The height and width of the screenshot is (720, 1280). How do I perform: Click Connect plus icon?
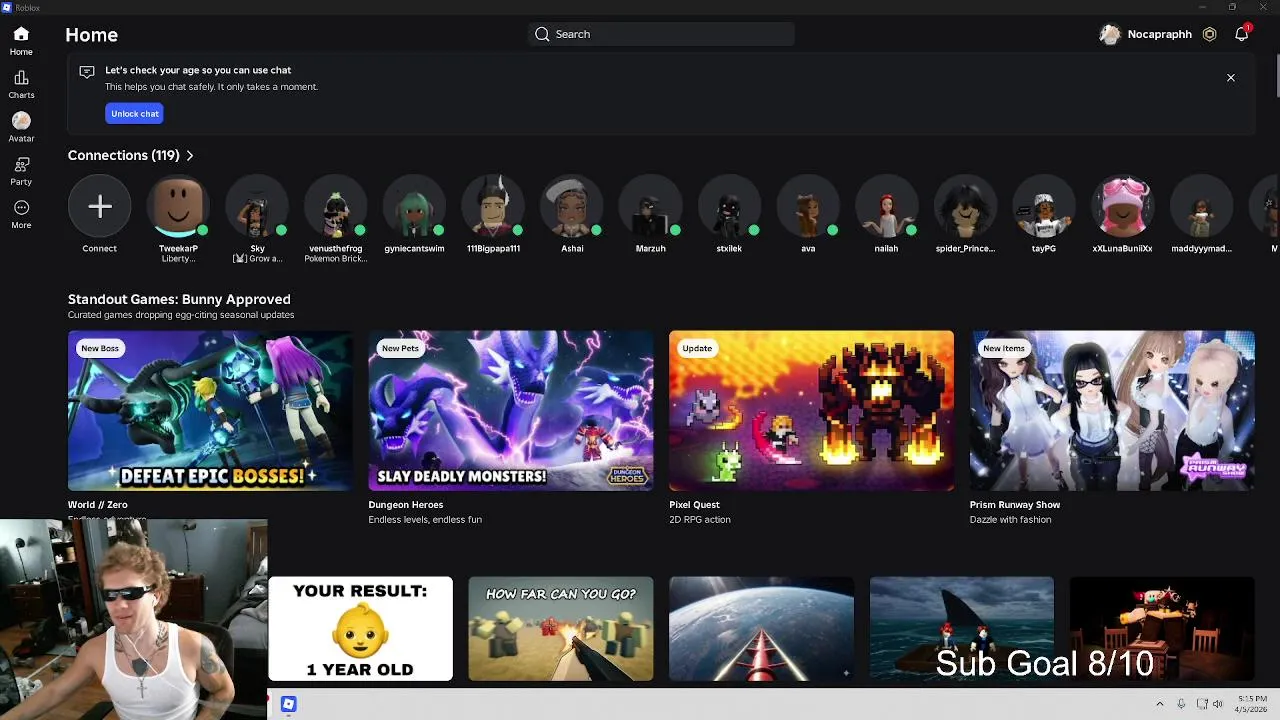click(99, 206)
